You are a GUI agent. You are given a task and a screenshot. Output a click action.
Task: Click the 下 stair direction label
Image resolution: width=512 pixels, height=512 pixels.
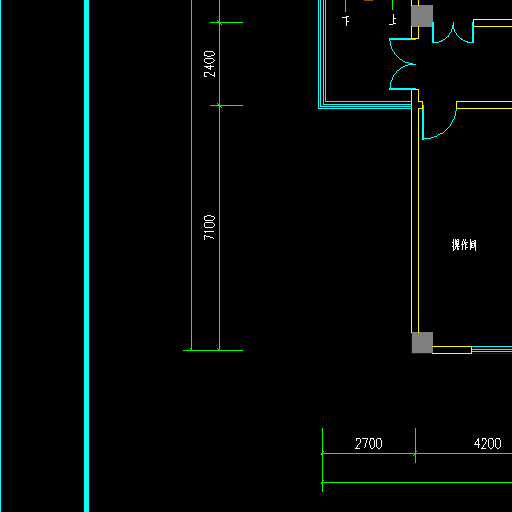pos(346,21)
